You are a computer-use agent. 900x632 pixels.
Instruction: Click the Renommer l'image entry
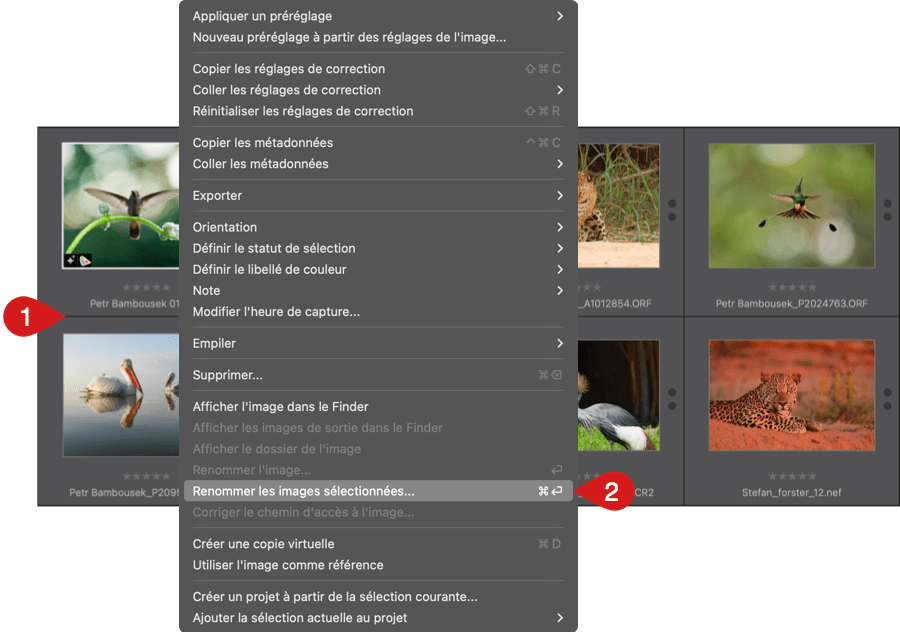click(x=378, y=471)
